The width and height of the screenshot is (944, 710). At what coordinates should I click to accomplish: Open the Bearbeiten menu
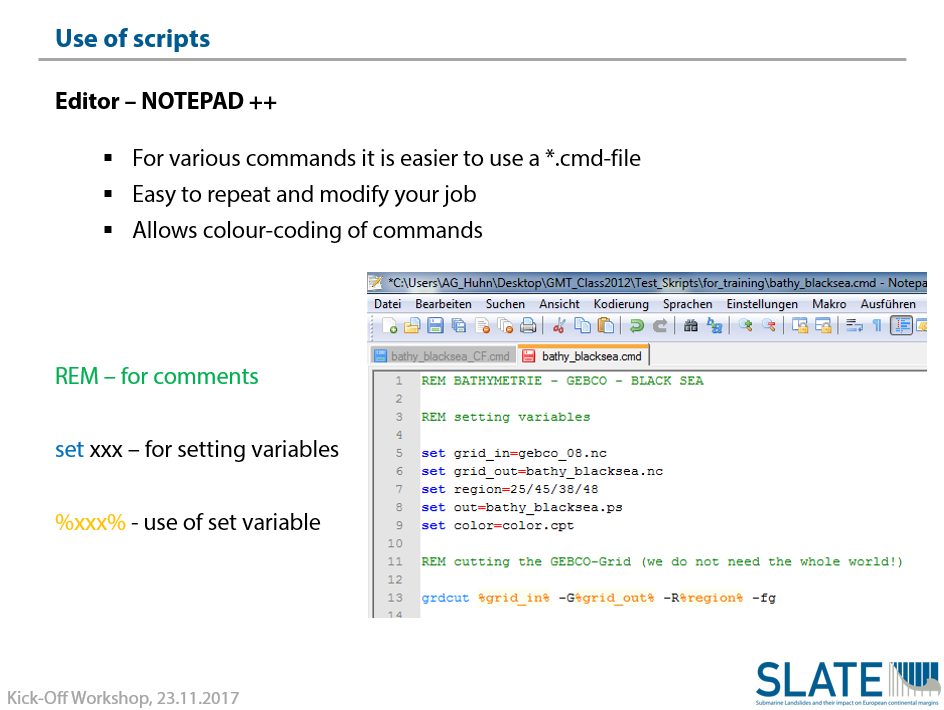[443, 304]
